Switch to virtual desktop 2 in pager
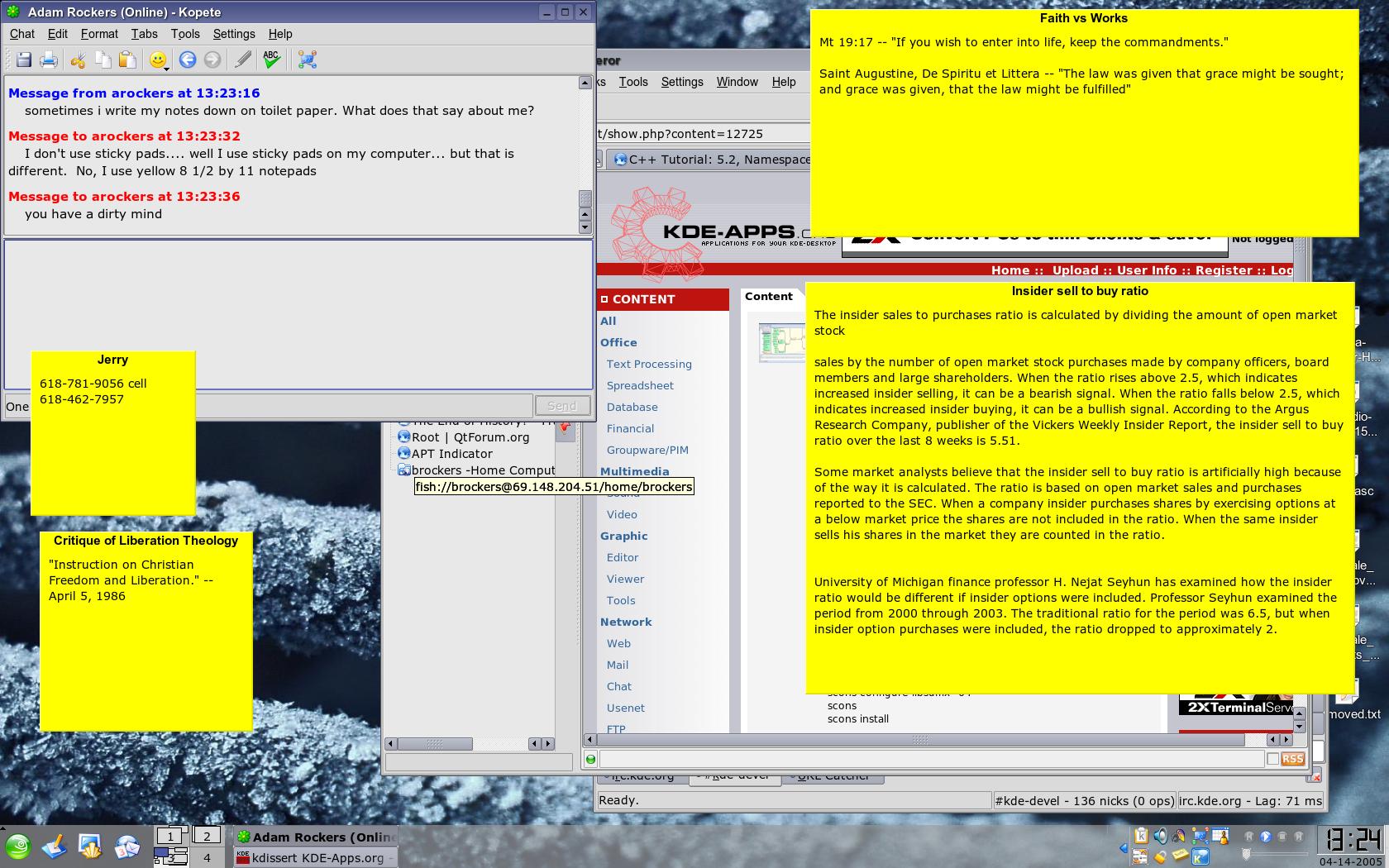Screen dimensions: 1389x868 point(207,836)
